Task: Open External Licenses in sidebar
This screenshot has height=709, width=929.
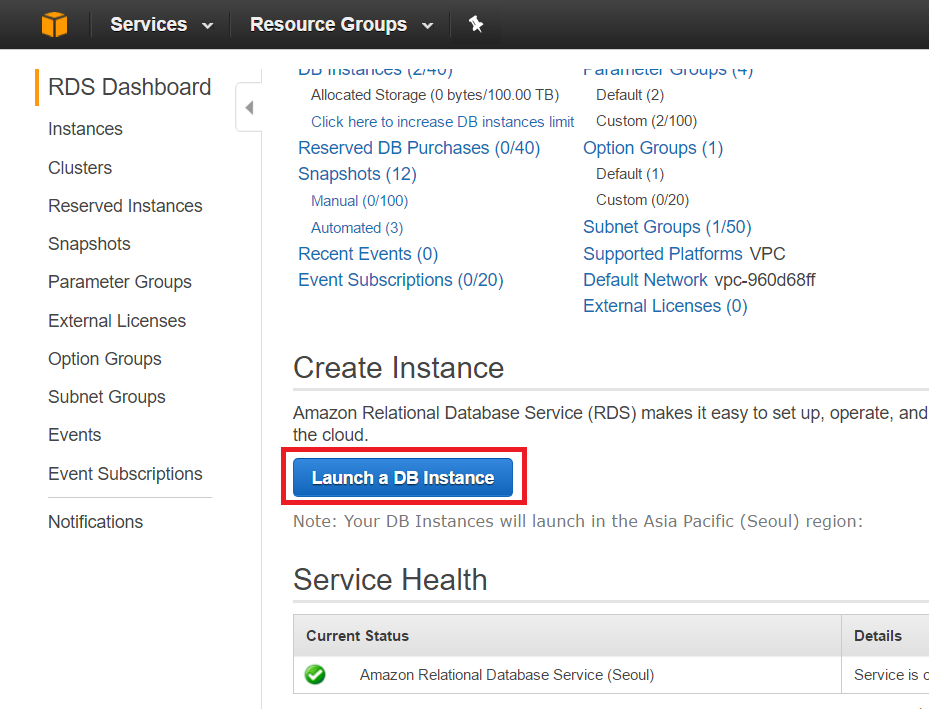Action: pyautogui.click(x=117, y=320)
